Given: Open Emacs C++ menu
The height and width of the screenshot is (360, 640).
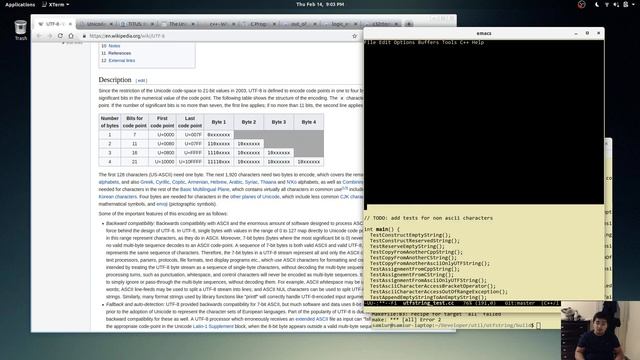Looking at the screenshot, I should click(464, 42).
